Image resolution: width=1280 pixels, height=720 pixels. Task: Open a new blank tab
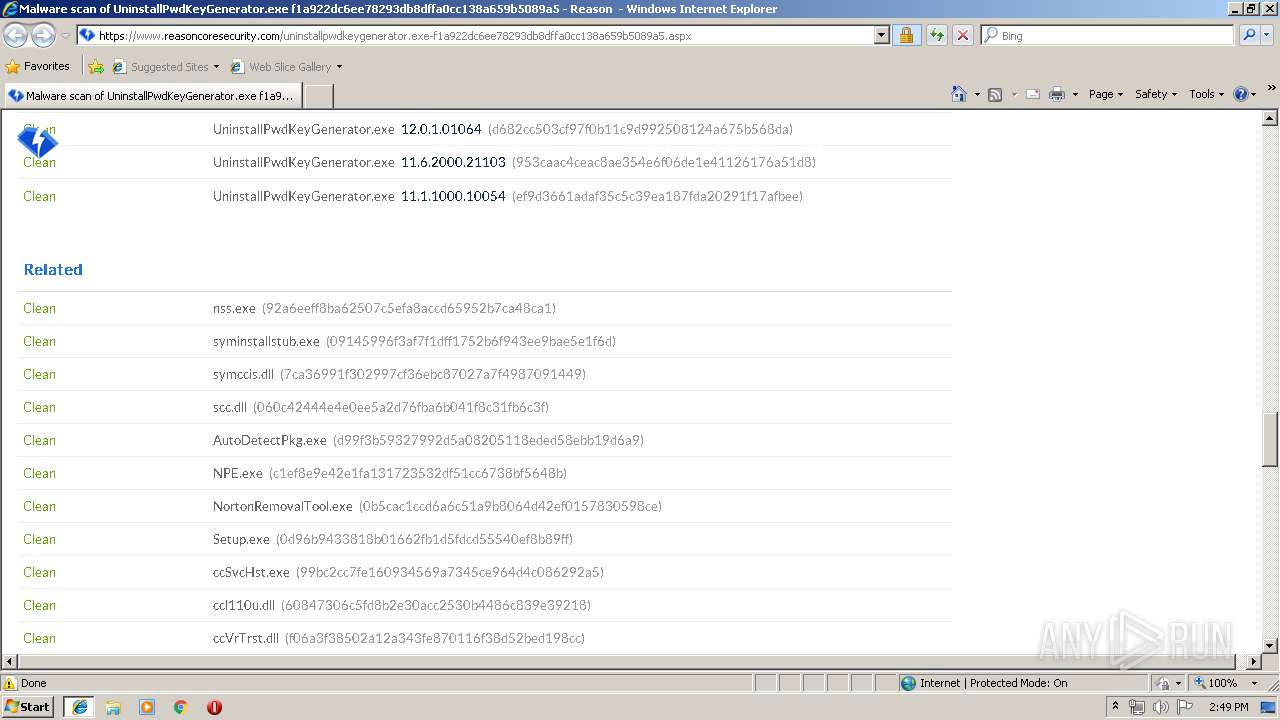tap(318, 96)
